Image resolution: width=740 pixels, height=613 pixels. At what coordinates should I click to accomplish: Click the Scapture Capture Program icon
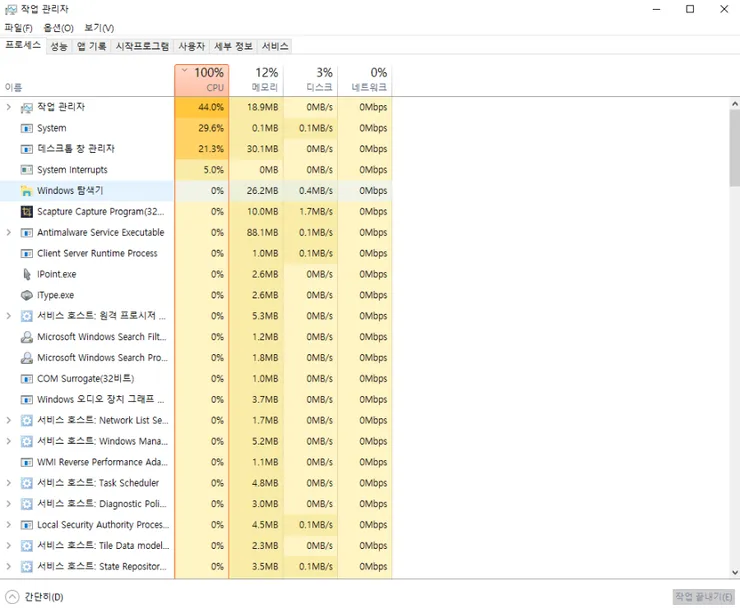click(x=26, y=211)
